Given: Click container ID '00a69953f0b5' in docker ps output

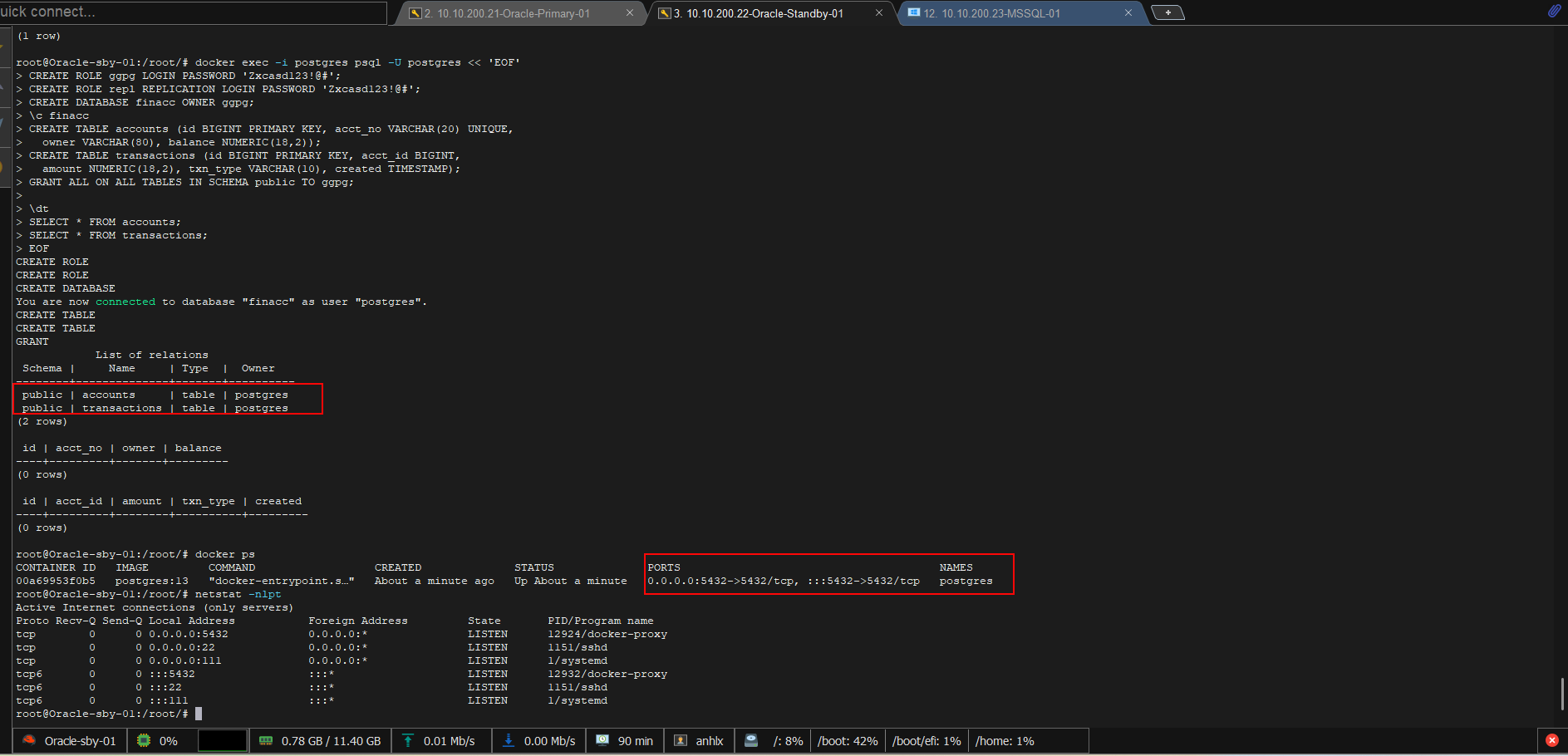Looking at the screenshot, I should (56, 581).
